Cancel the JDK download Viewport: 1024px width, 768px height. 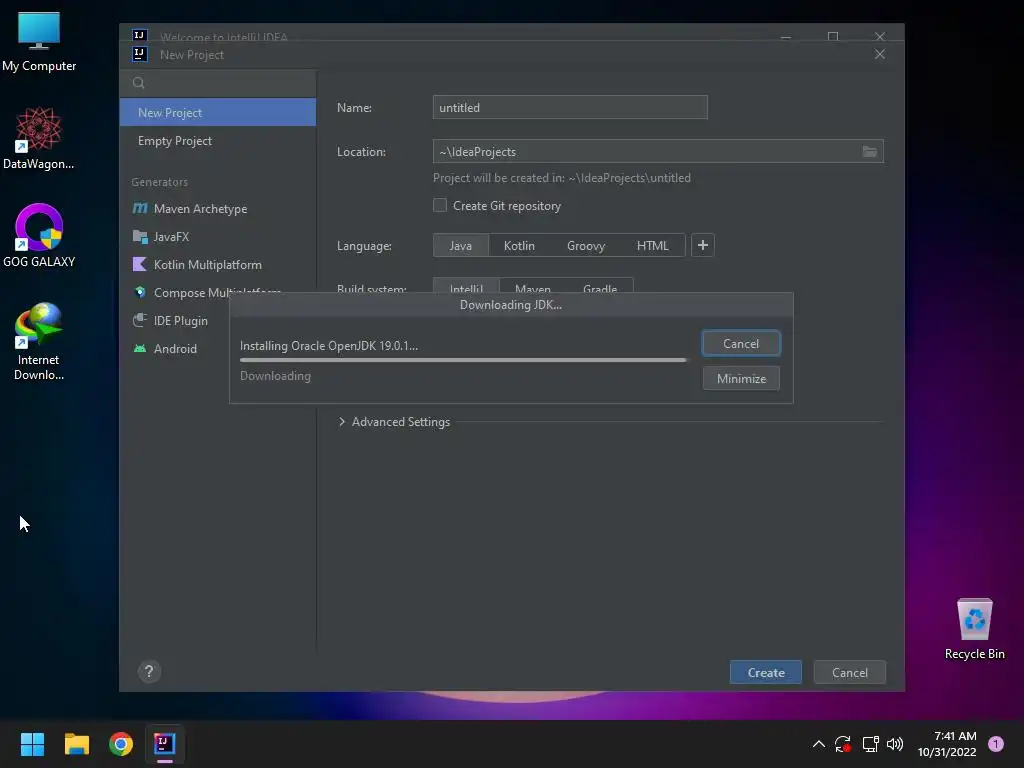point(741,344)
